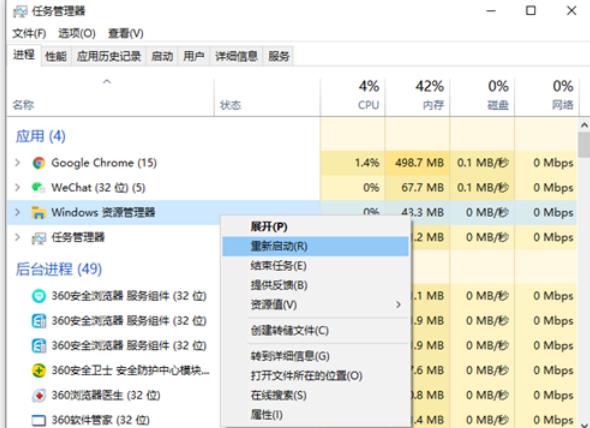Choose 在线搜索(S) in the context menu

[x=315, y=395]
